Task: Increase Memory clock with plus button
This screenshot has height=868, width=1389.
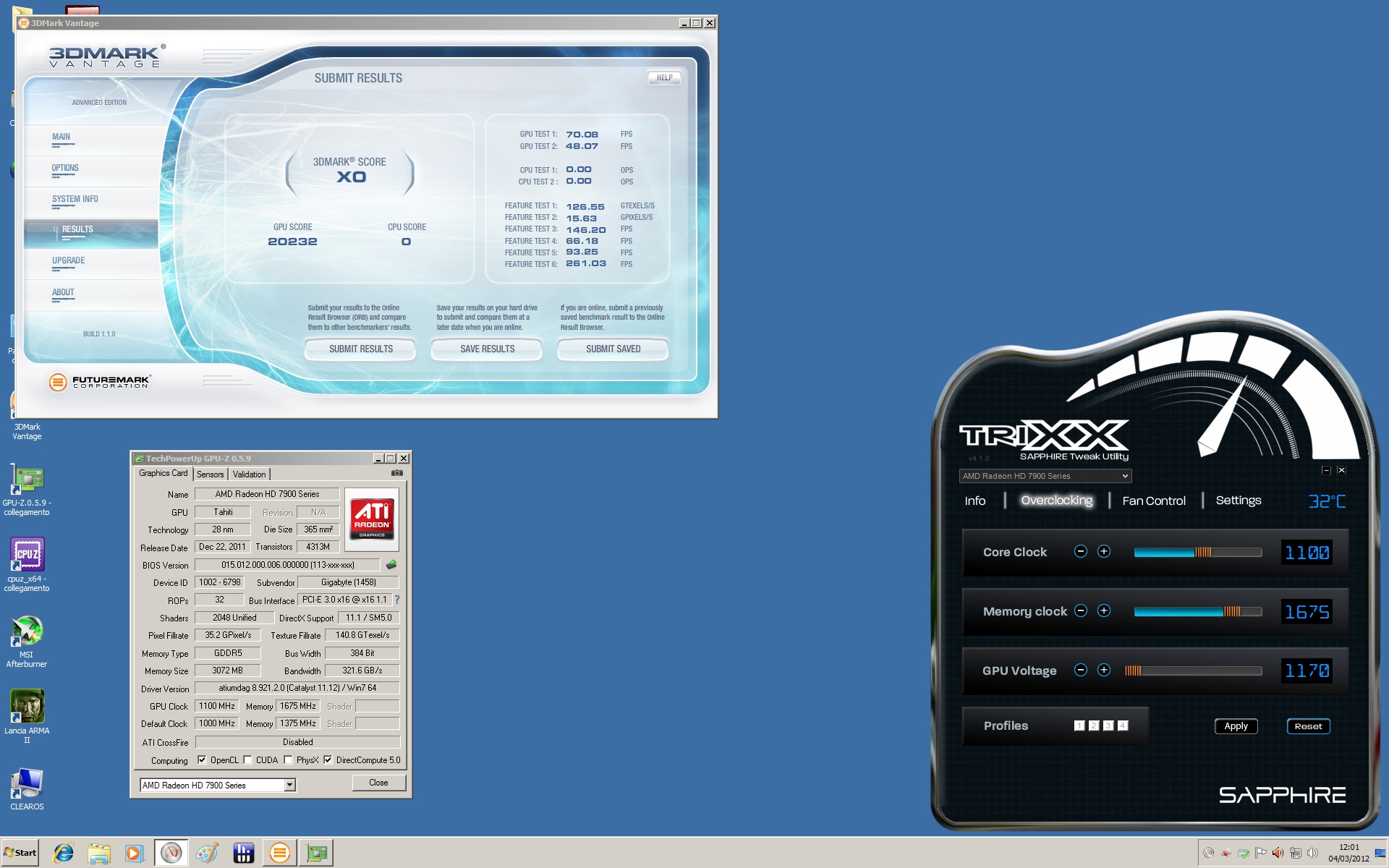Action: 1104,610
